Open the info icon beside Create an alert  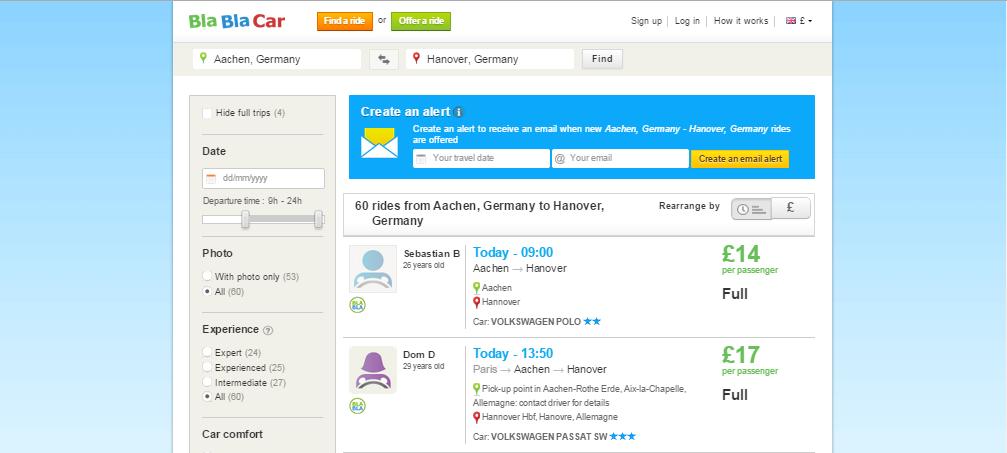(x=459, y=112)
